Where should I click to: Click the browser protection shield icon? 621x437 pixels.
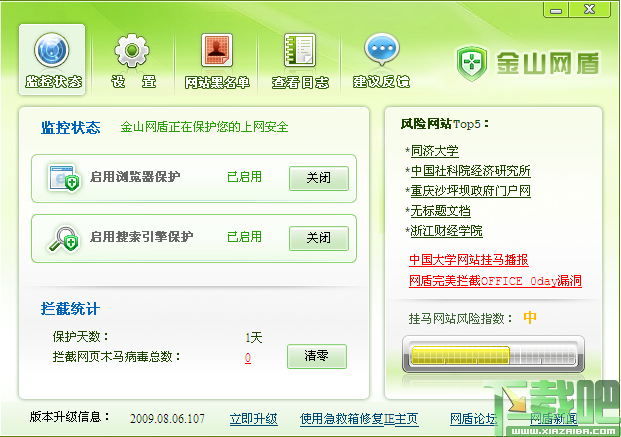point(63,178)
